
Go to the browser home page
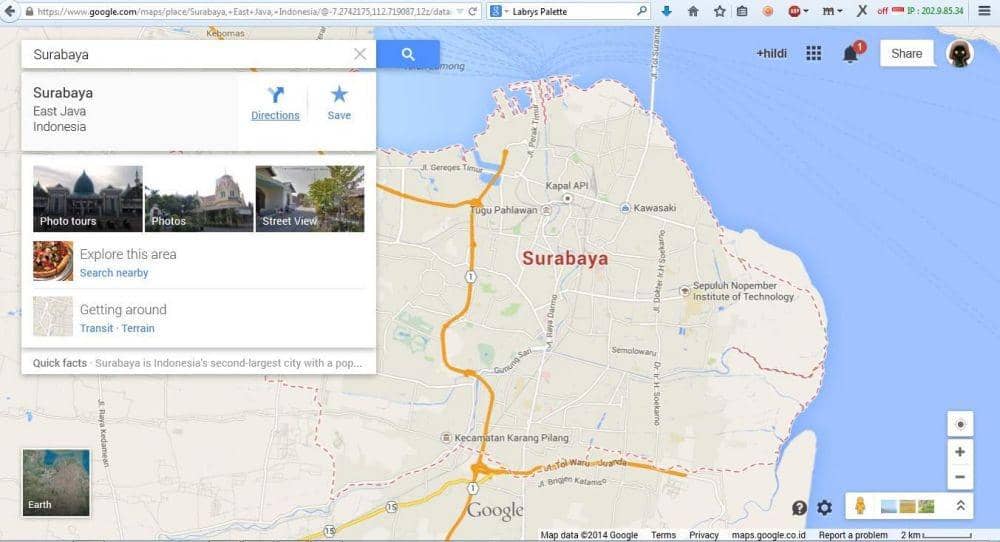click(693, 11)
